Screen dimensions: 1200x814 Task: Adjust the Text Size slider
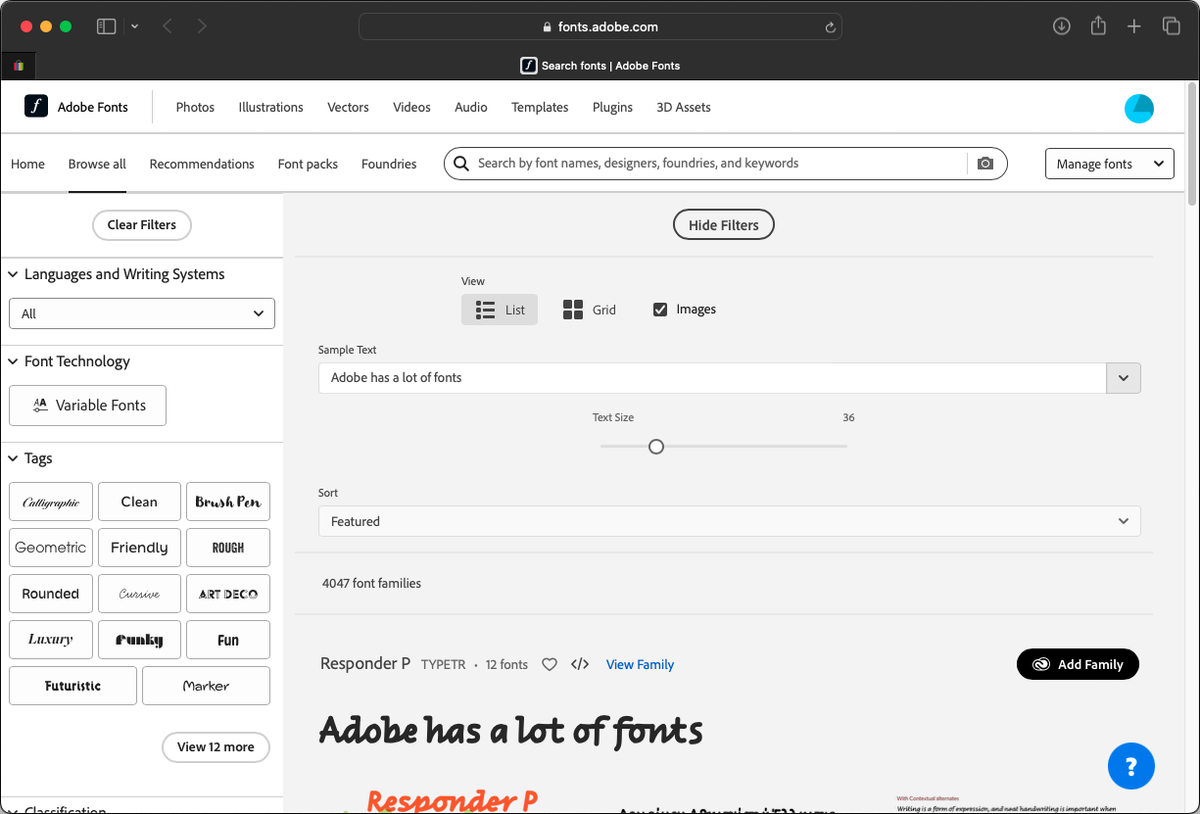[x=656, y=446]
